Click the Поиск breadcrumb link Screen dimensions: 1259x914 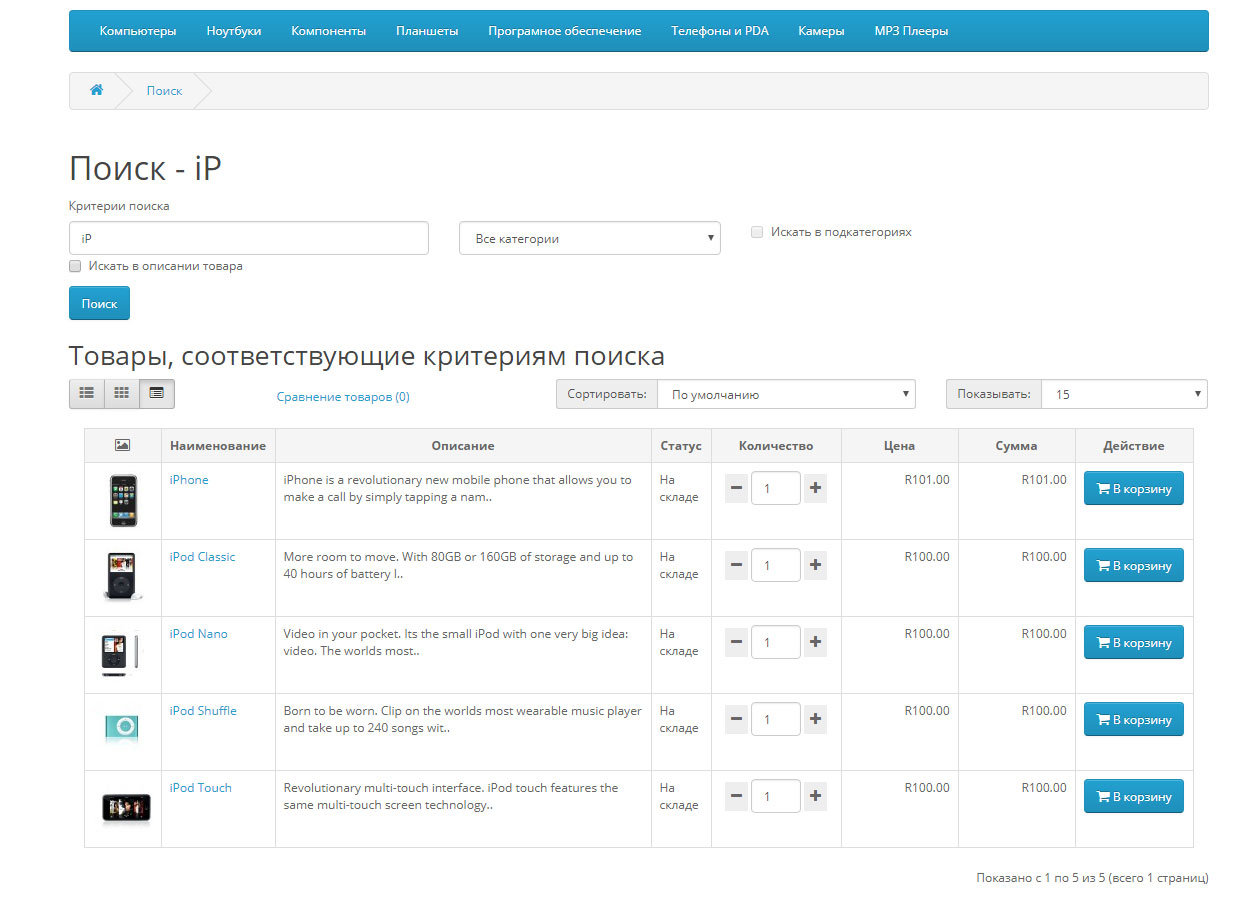(x=164, y=90)
